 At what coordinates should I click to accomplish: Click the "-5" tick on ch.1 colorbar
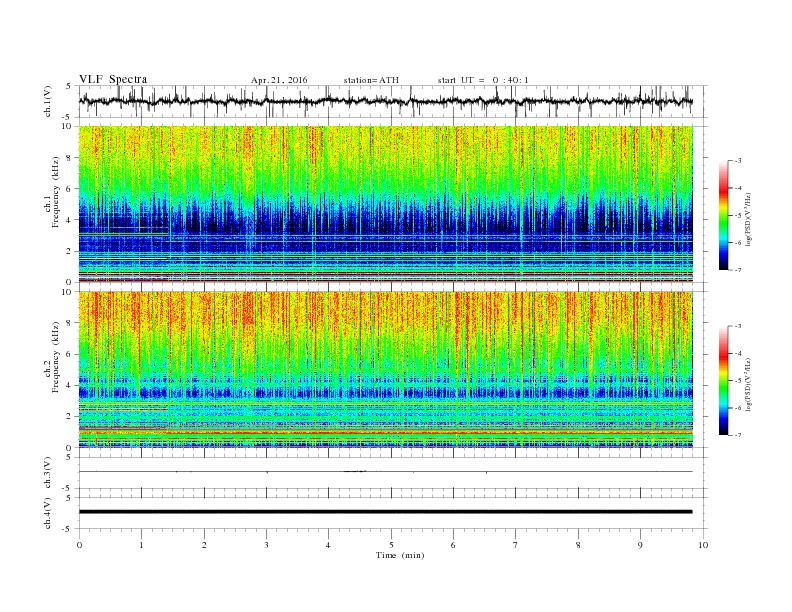coord(738,216)
